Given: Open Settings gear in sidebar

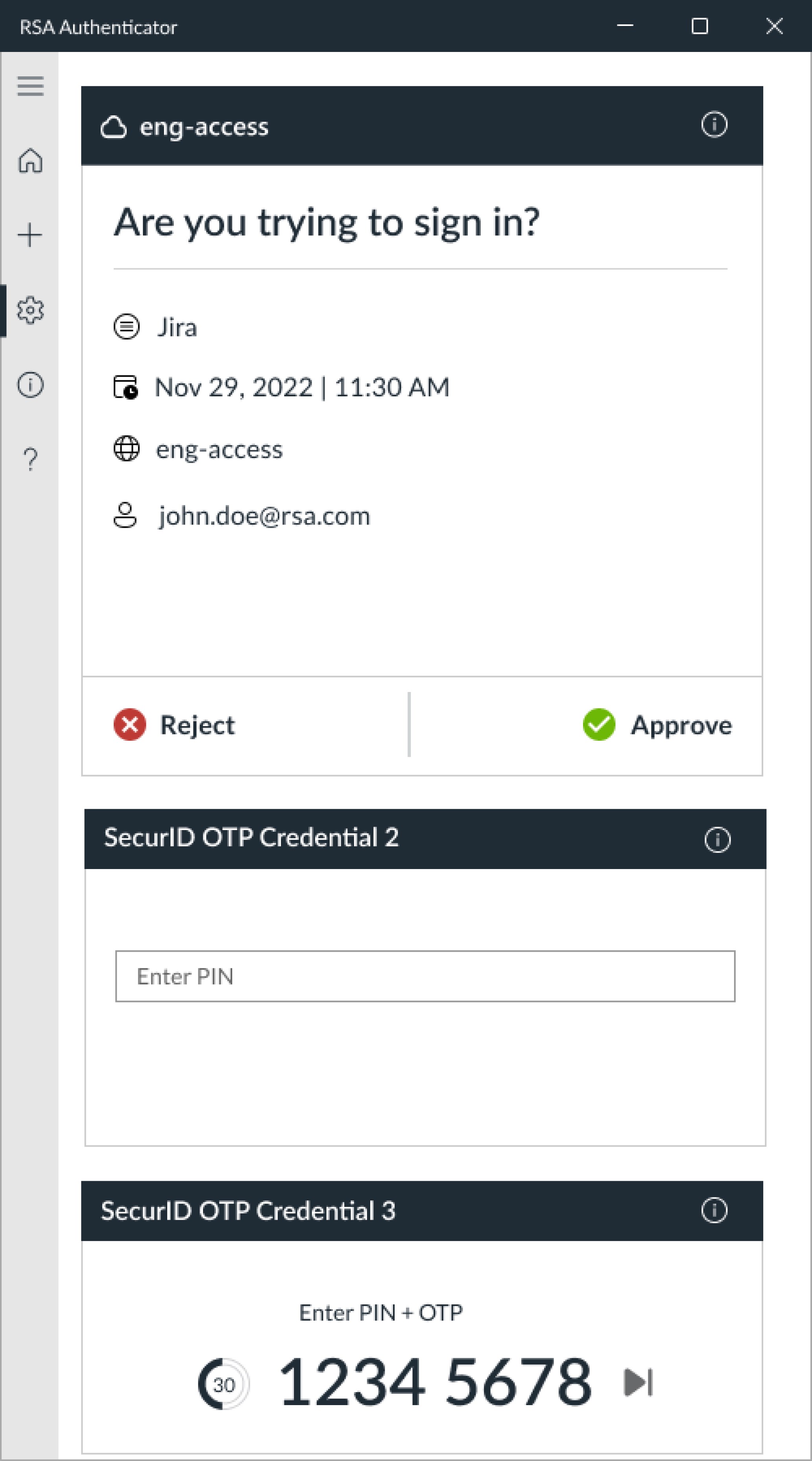Looking at the screenshot, I should coord(30,310).
